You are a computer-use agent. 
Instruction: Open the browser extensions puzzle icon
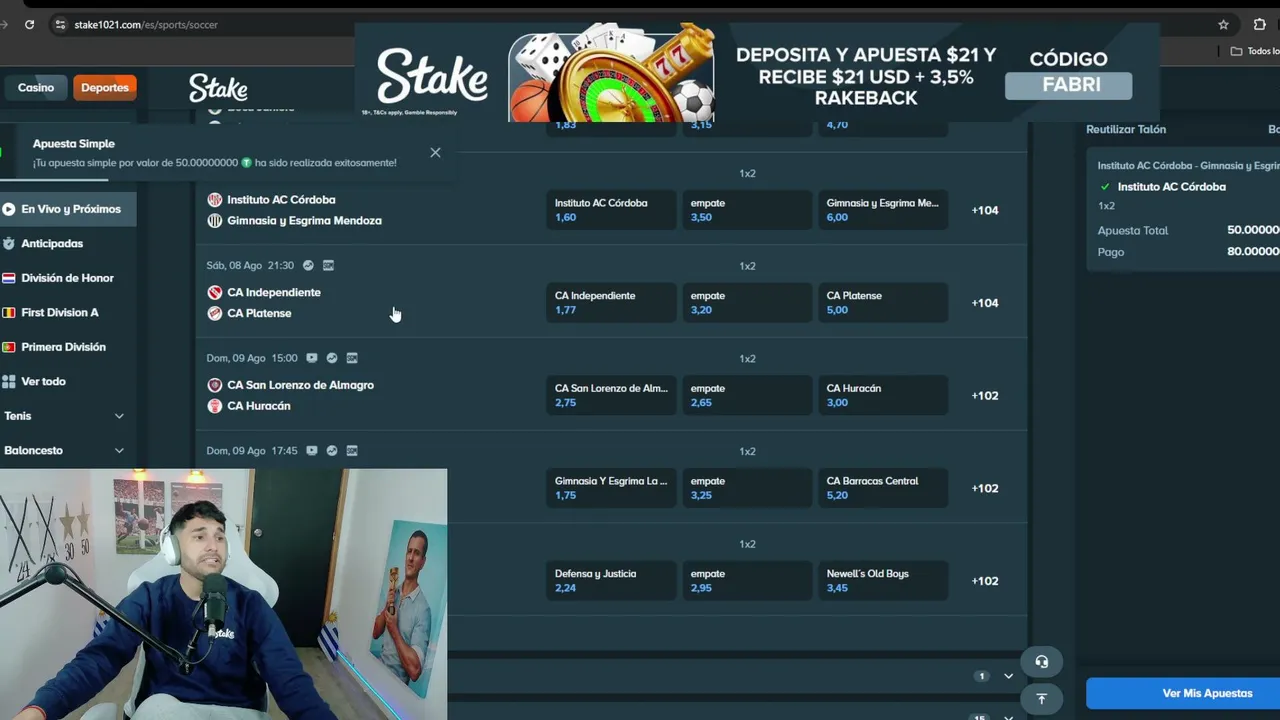(x=1259, y=24)
